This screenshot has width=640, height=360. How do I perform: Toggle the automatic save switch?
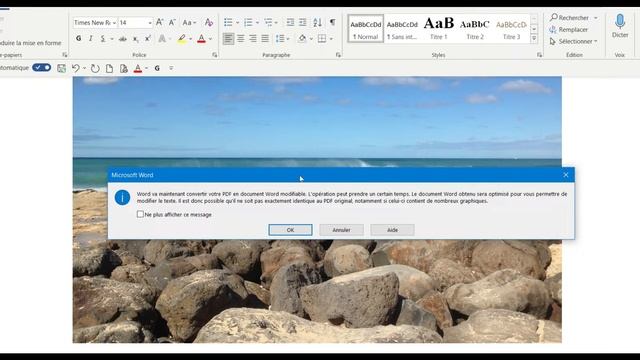(42, 67)
